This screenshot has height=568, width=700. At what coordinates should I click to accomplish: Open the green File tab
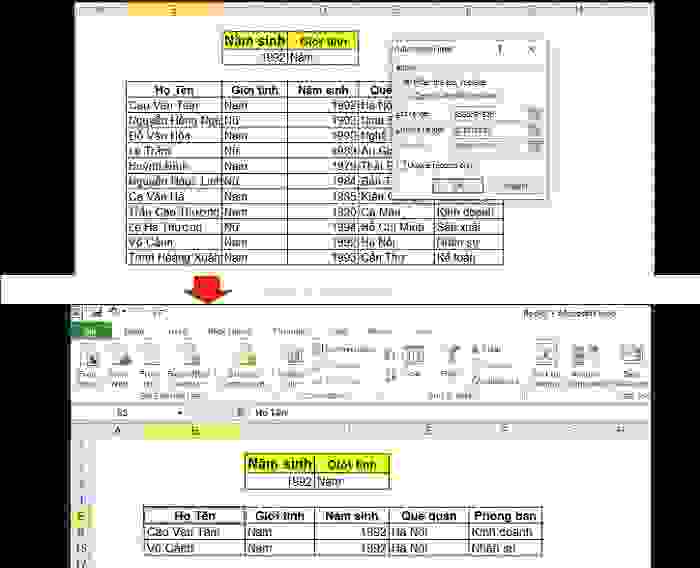[x=91, y=331]
